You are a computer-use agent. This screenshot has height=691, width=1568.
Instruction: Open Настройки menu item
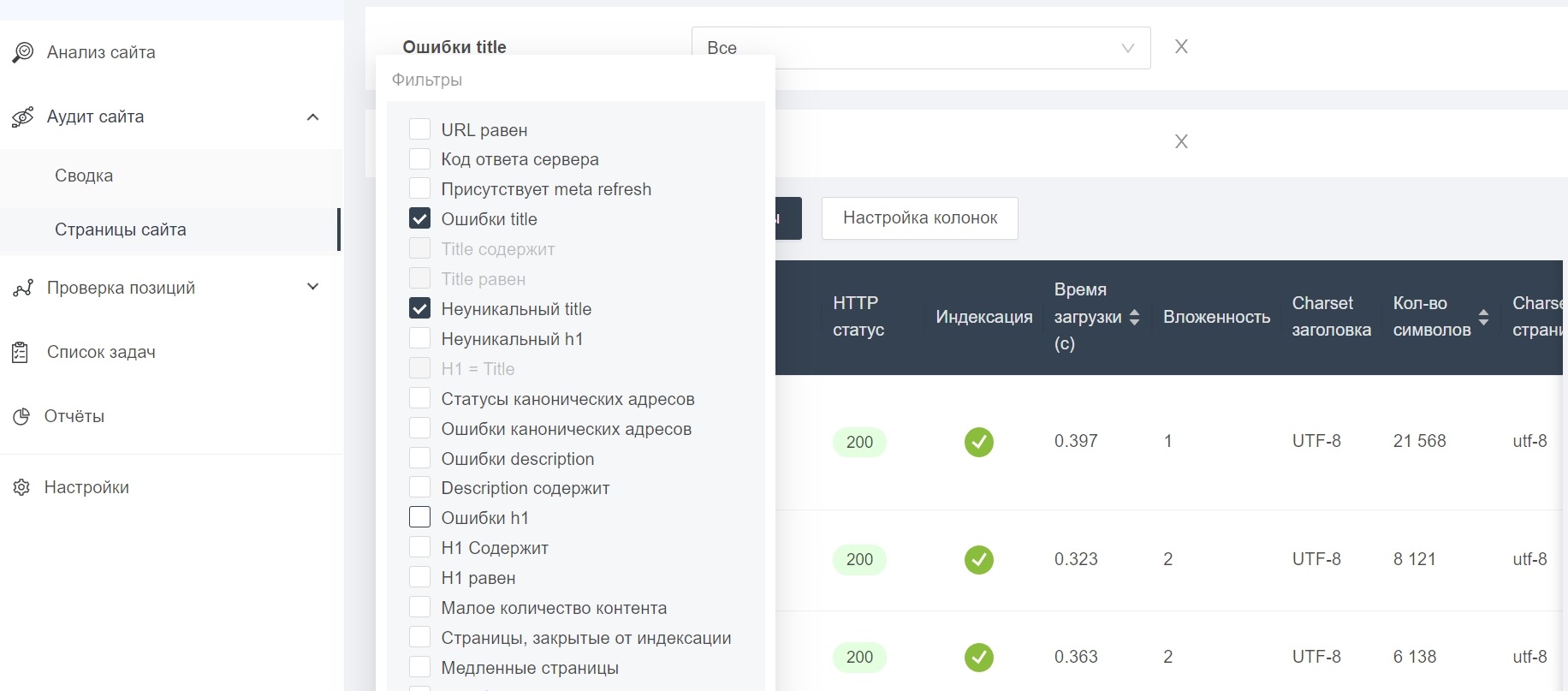[86, 487]
